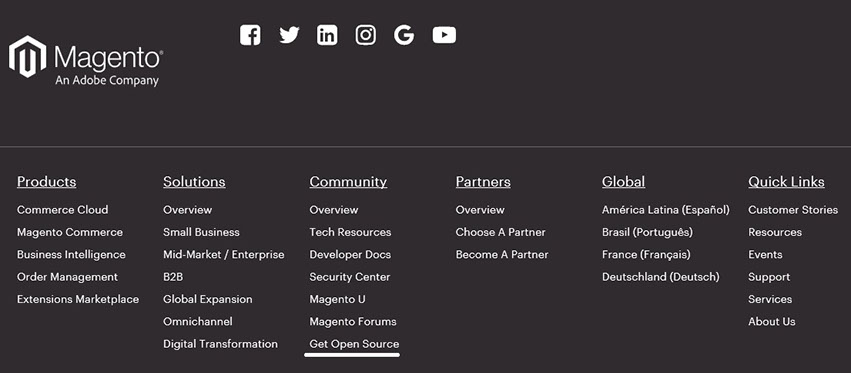
Task: Open the Google G icon
Action: 404,35
